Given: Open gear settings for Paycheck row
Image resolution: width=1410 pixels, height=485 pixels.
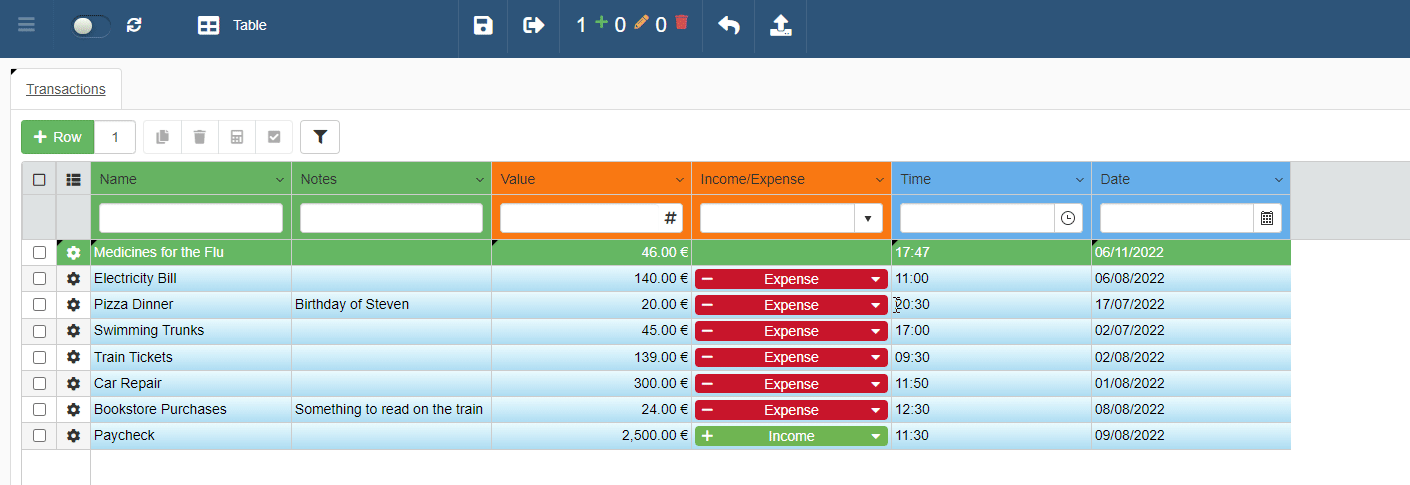Looking at the screenshot, I should (73, 436).
